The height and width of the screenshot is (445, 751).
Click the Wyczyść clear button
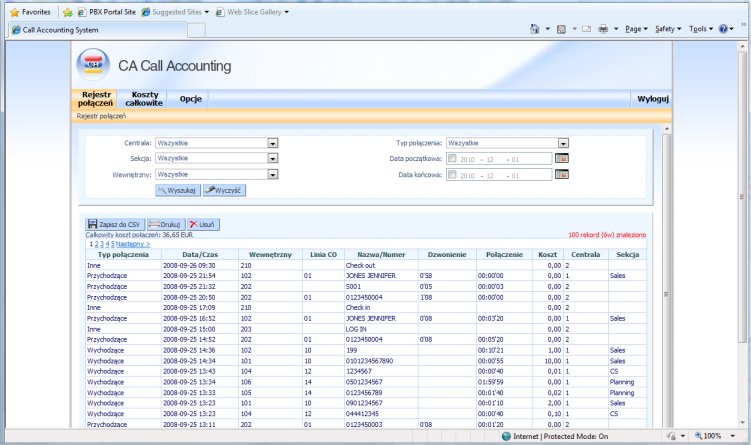(x=224, y=191)
